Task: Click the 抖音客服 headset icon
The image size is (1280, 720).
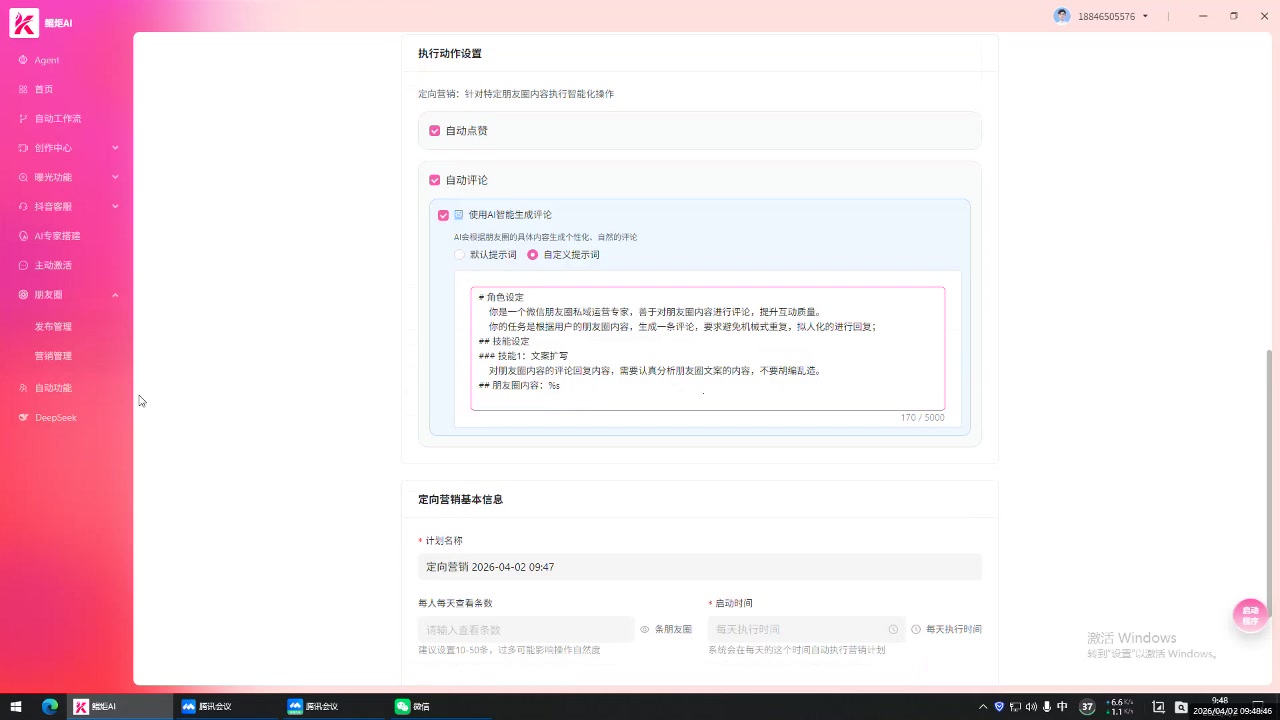Action: pos(23,206)
